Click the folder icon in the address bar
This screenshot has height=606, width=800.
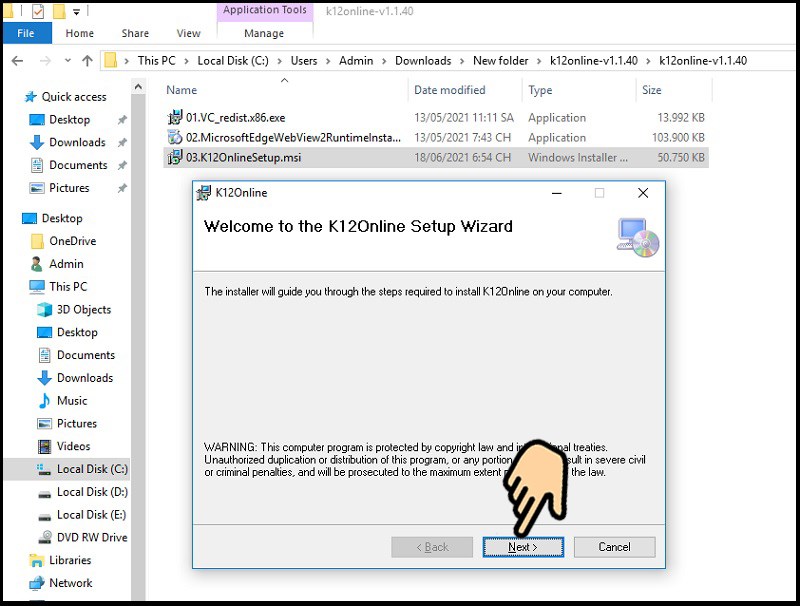point(110,61)
